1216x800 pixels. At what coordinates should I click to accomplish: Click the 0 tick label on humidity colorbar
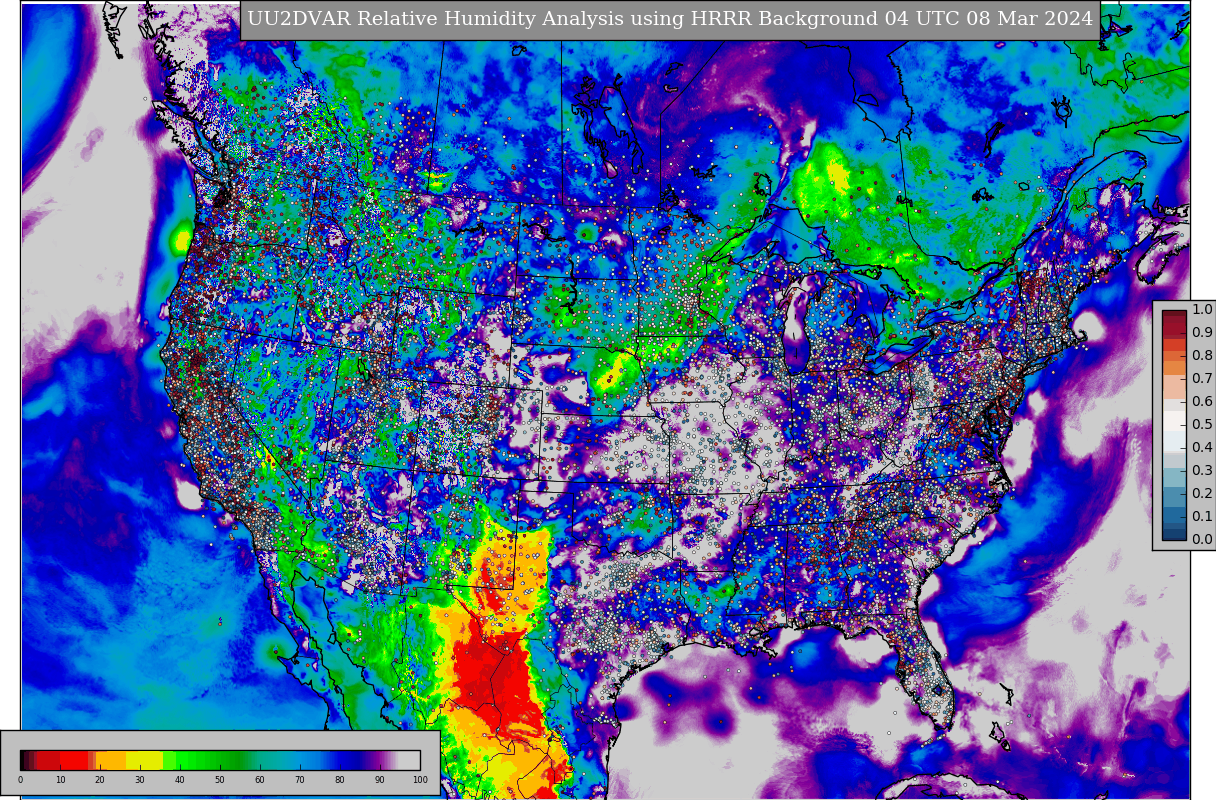click(20, 780)
